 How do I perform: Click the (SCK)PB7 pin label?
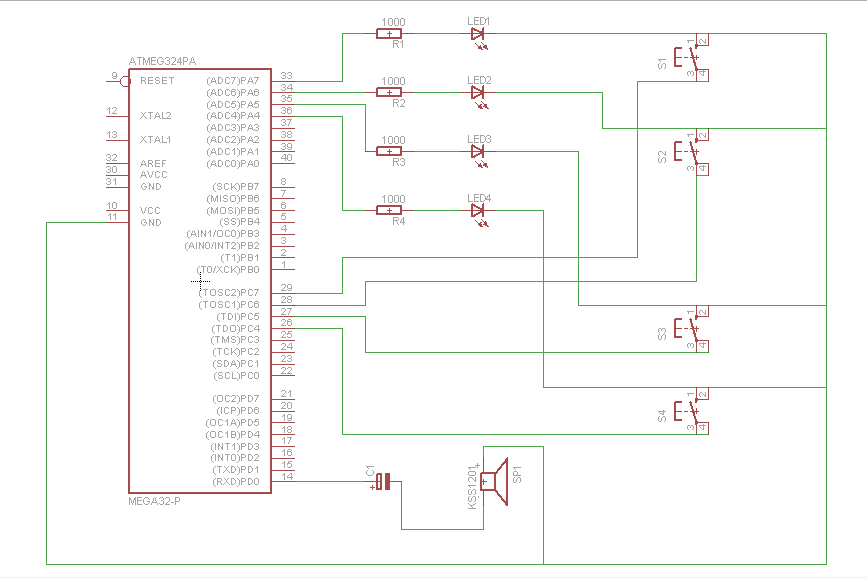pos(236,187)
